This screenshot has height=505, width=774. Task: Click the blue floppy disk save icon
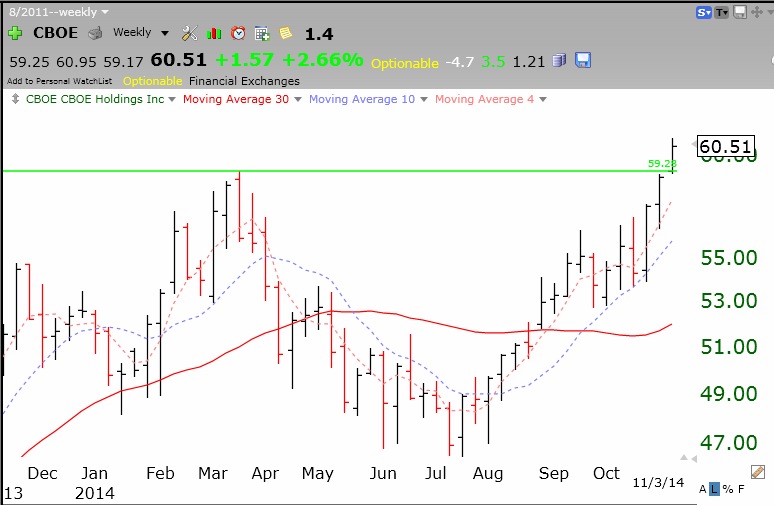[583, 60]
